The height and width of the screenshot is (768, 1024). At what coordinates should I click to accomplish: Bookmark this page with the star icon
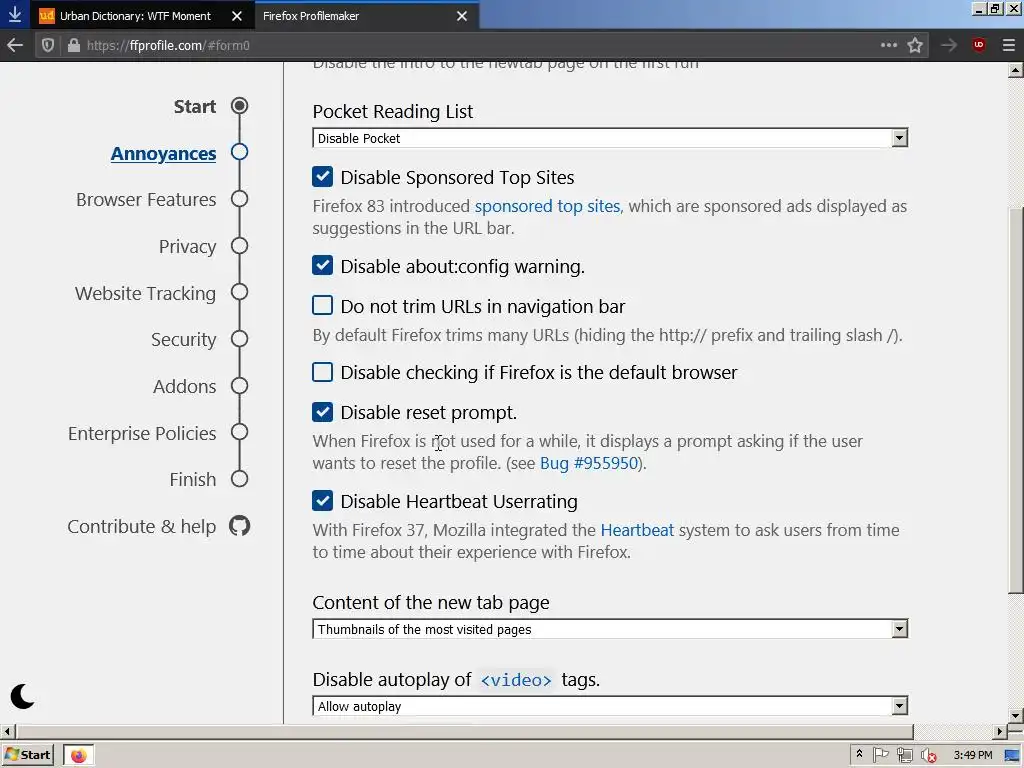click(915, 45)
